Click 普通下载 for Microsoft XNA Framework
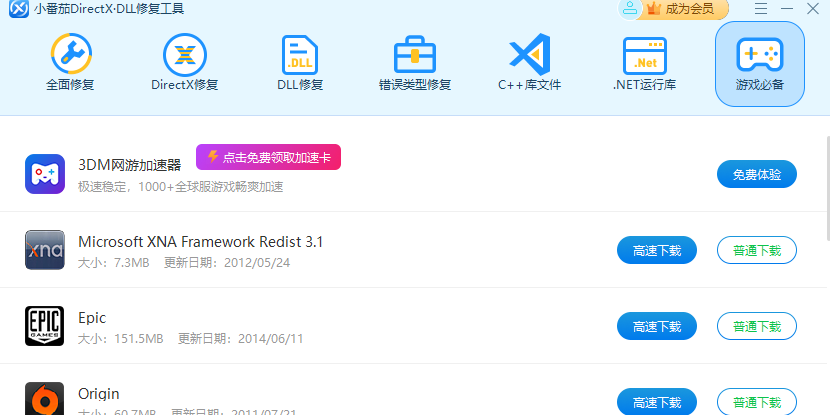 pos(757,250)
